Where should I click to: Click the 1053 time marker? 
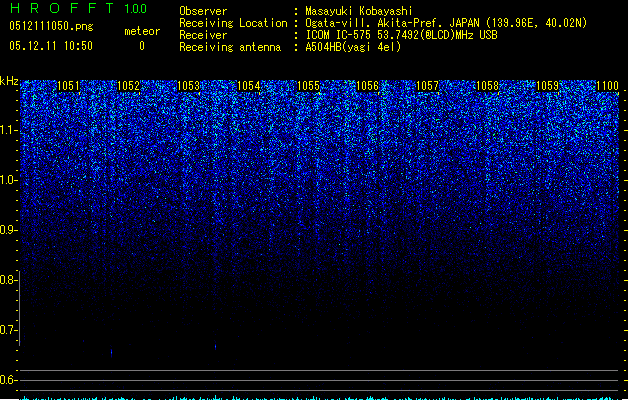point(188,86)
